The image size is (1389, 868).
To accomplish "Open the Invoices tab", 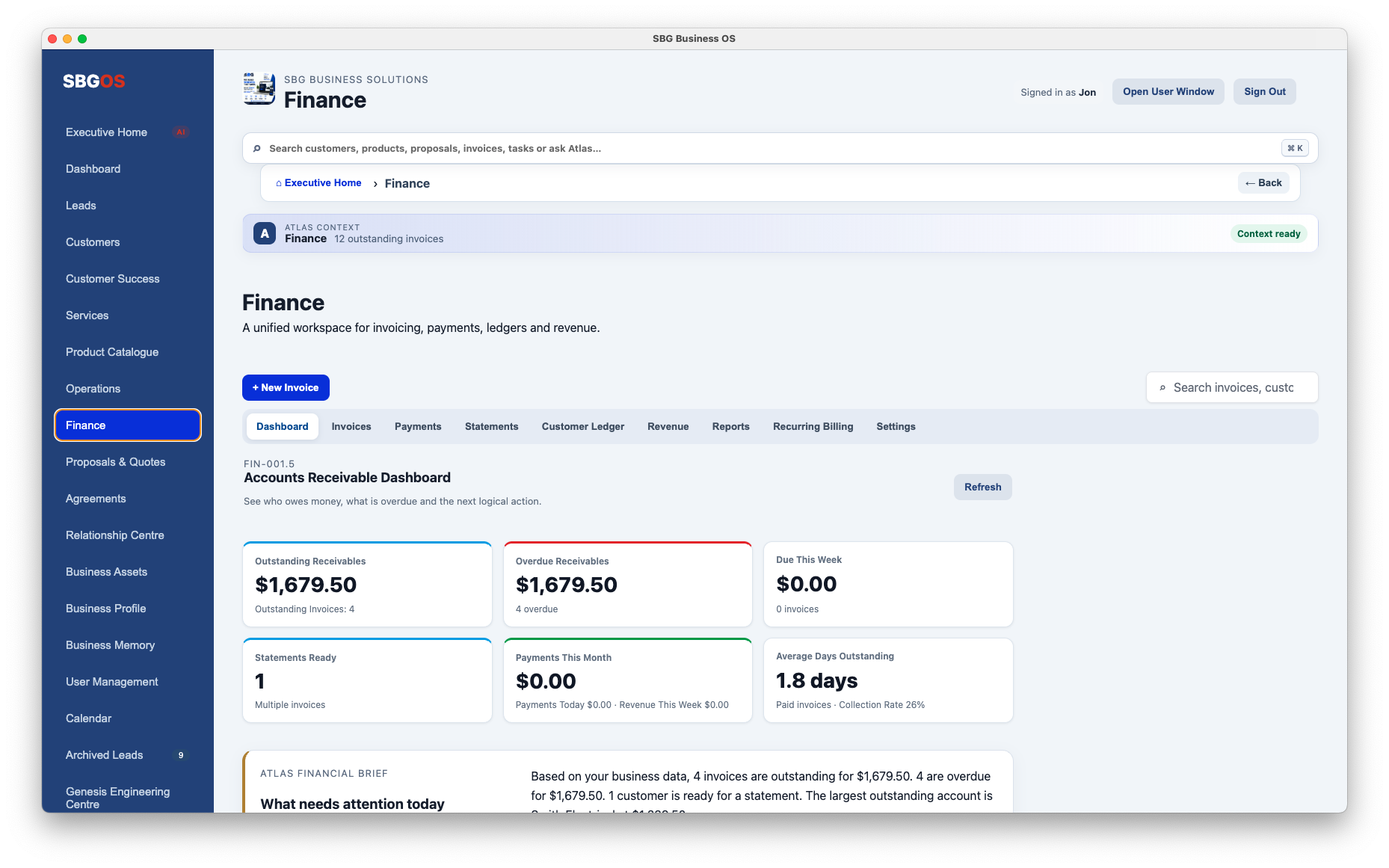I will tap(351, 427).
